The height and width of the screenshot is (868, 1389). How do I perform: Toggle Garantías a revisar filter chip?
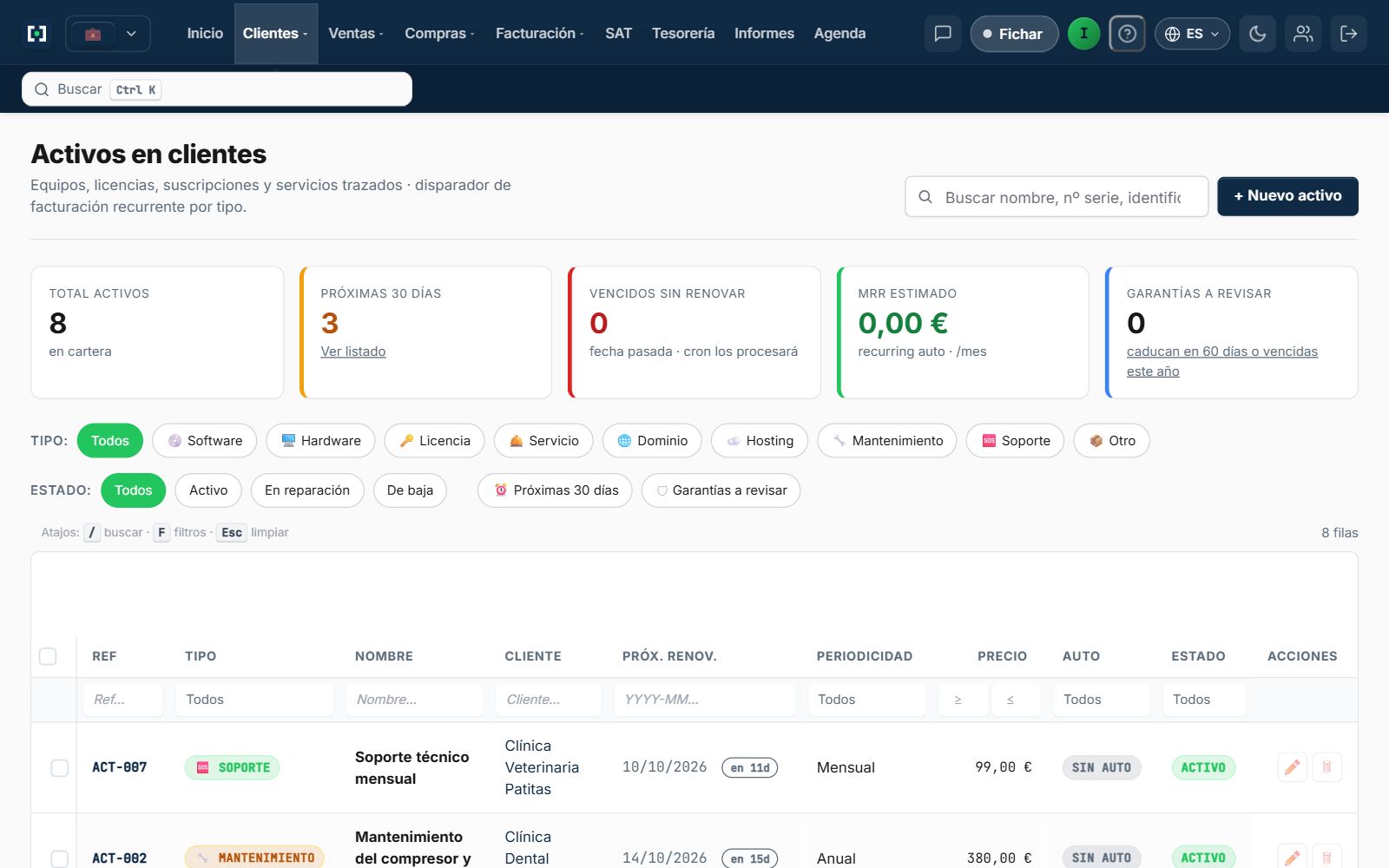coord(721,490)
